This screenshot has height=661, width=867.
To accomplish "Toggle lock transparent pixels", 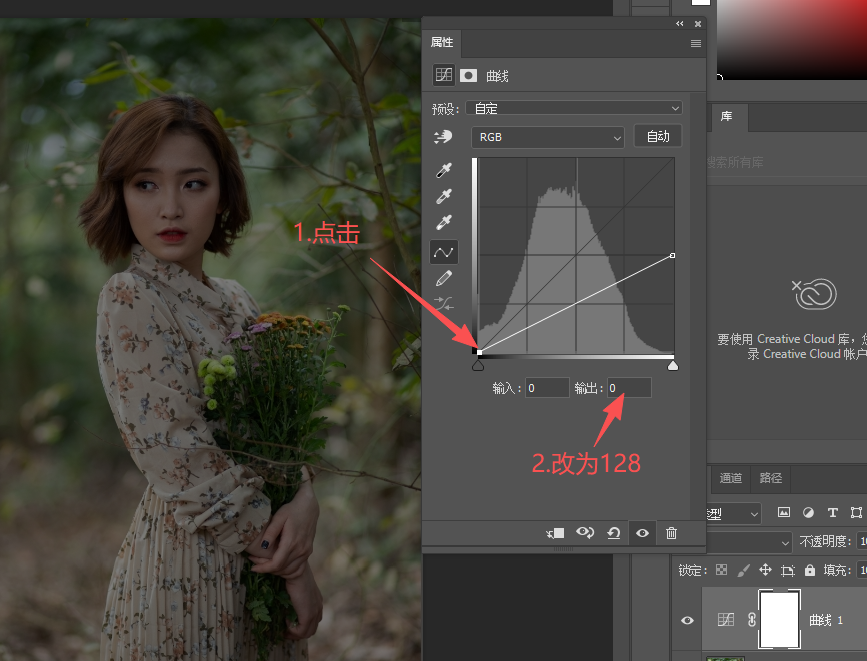I will pos(722,570).
